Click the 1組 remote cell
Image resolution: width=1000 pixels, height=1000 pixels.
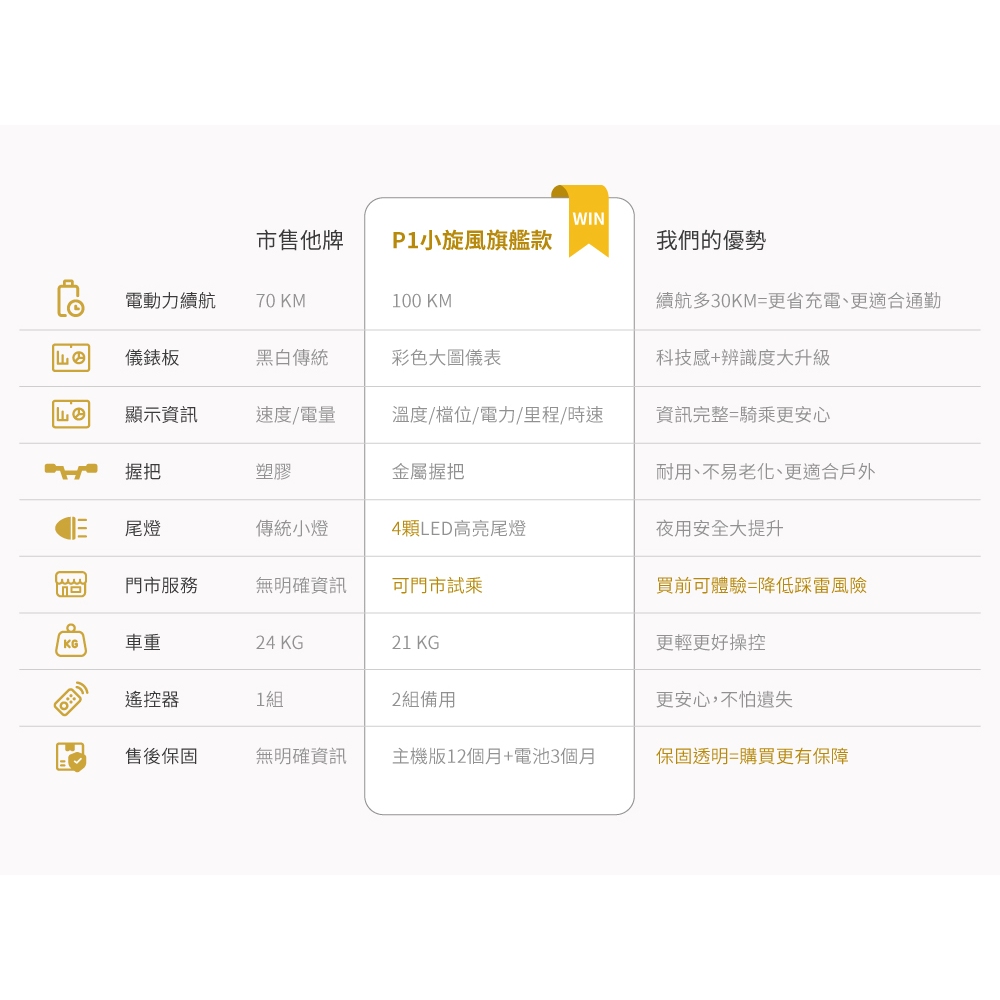(269, 699)
